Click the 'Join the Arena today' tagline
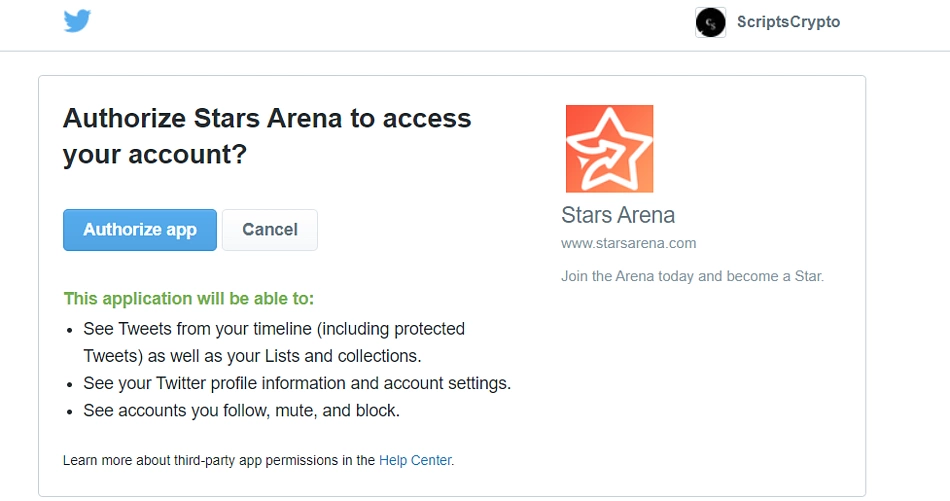 point(693,276)
